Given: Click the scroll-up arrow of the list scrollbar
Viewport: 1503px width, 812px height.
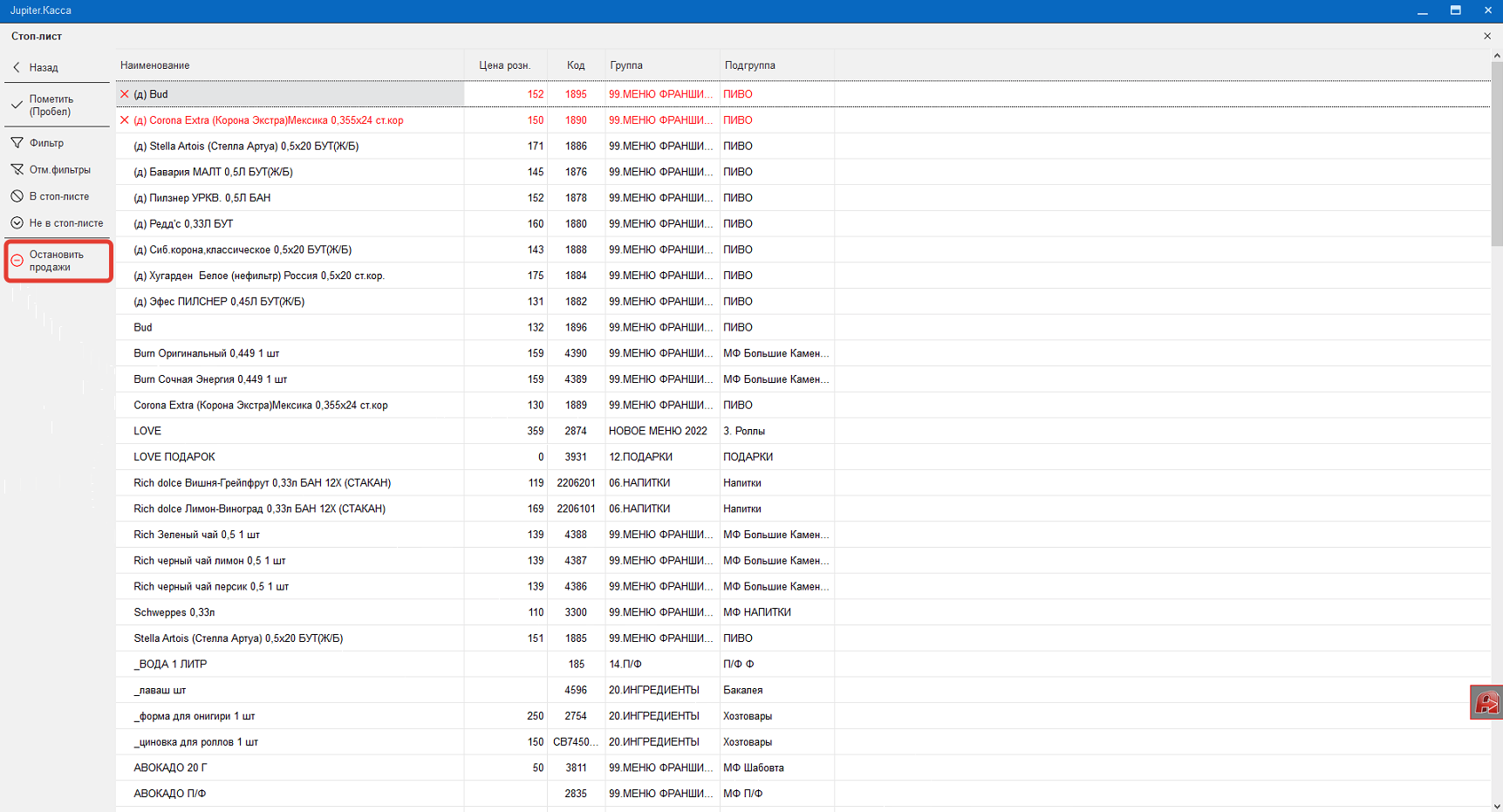Looking at the screenshot, I should pyautogui.click(x=1497, y=56).
